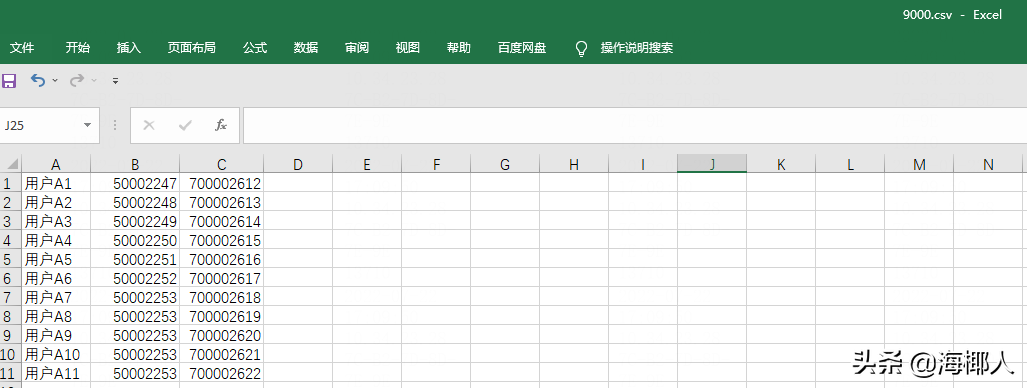Click cell containing 700002614
The width and height of the screenshot is (1027, 388).
tap(222, 222)
